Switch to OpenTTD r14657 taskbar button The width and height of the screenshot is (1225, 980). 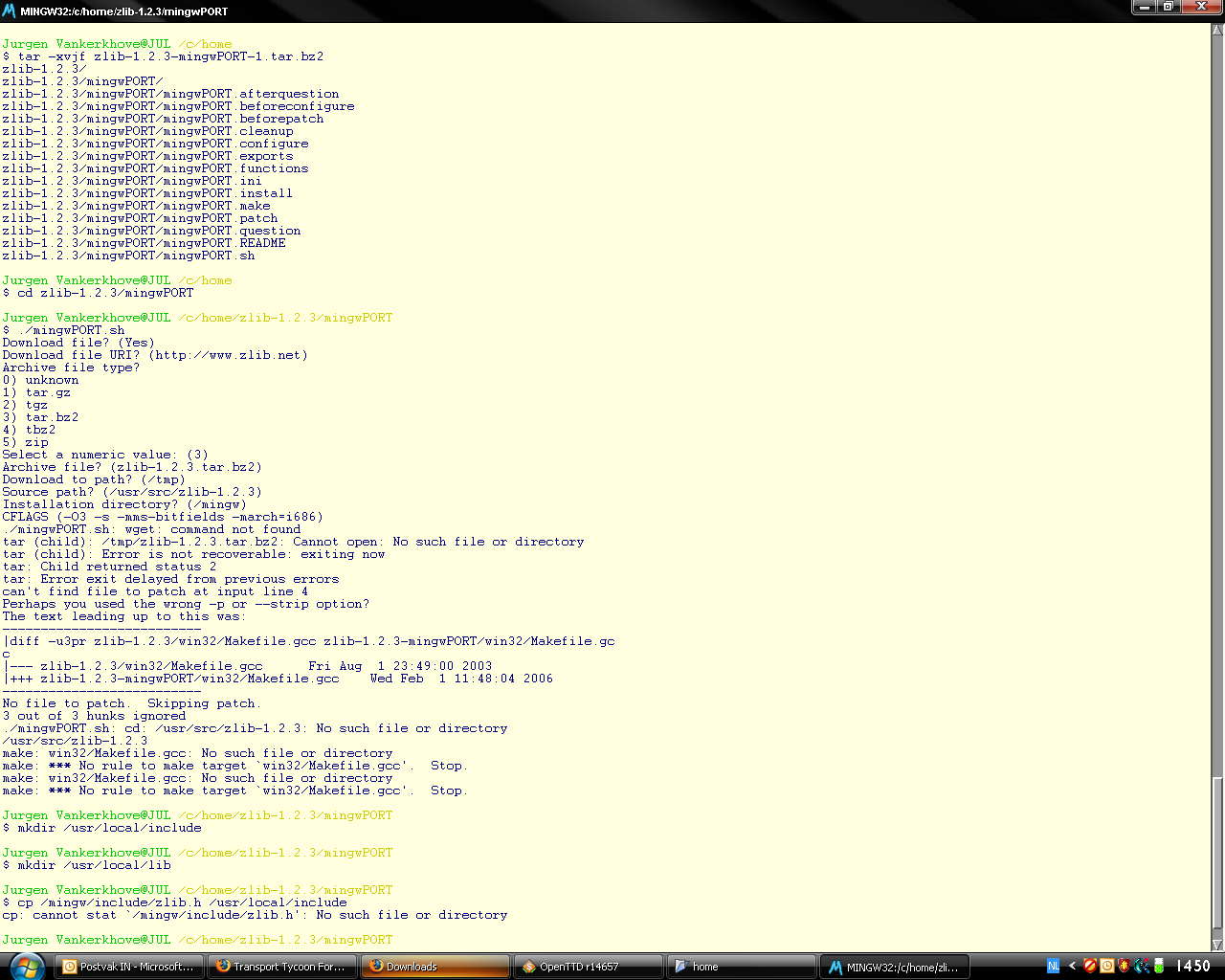point(589,967)
